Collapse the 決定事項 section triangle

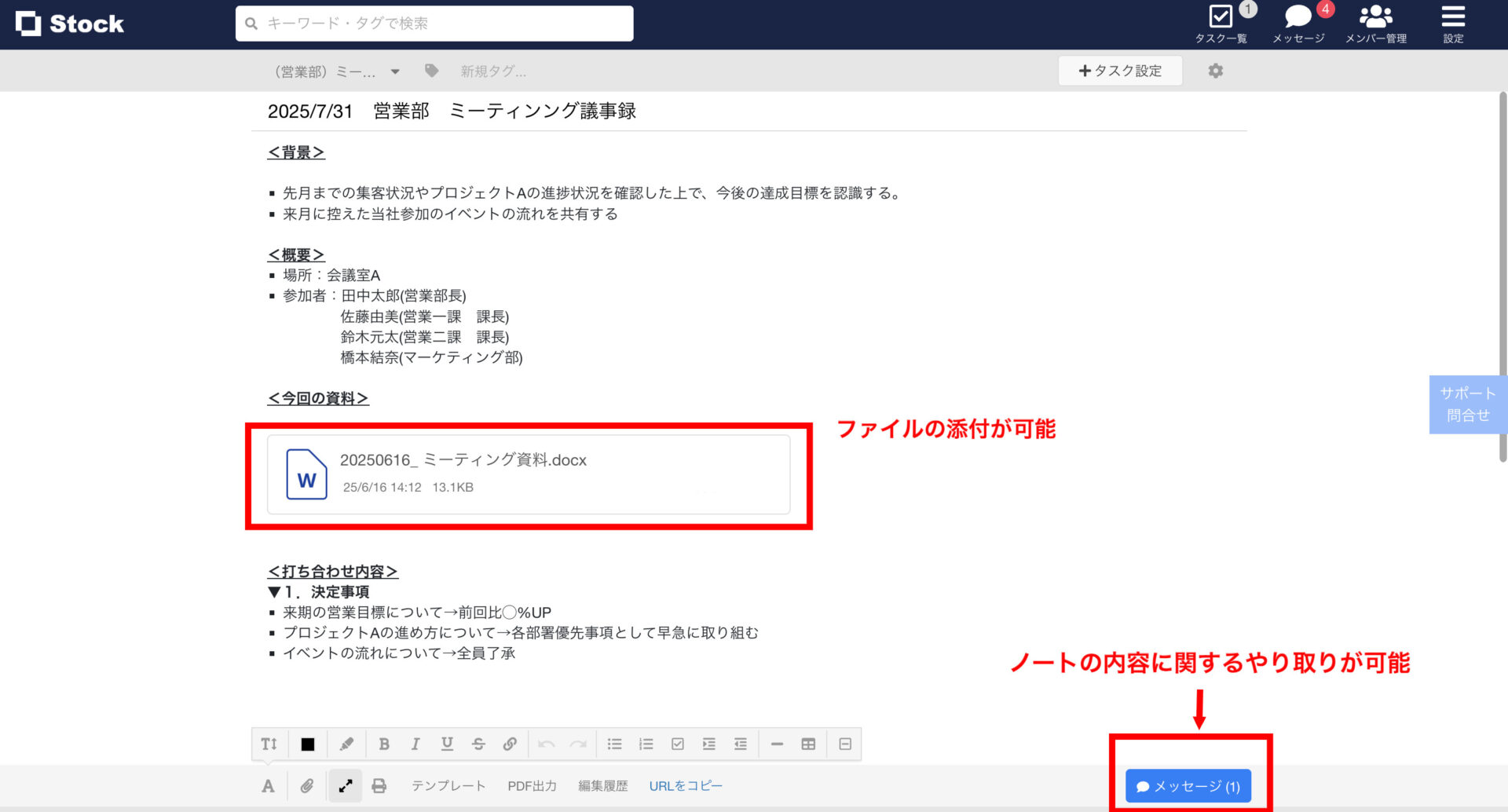pyautogui.click(x=274, y=591)
